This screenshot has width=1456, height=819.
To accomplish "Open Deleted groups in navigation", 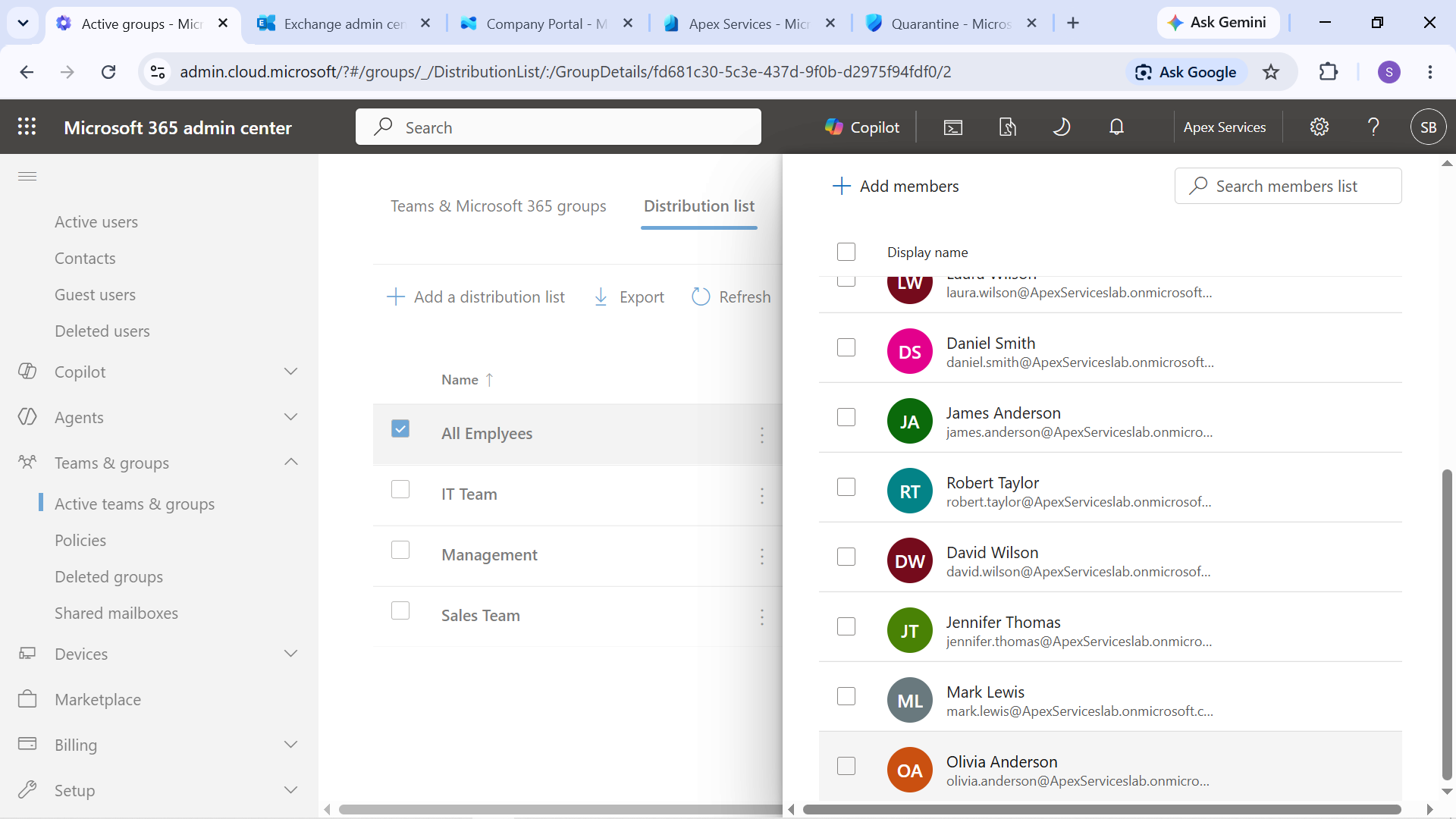I will pos(108,577).
